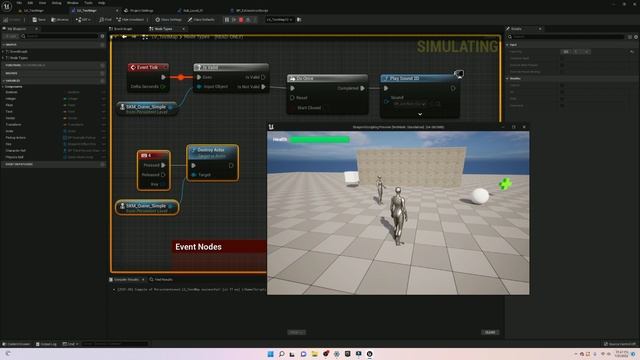Click the Completed output pin on Do Once
This screenshot has width=640, height=360.
pyautogui.click(x=362, y=88)
